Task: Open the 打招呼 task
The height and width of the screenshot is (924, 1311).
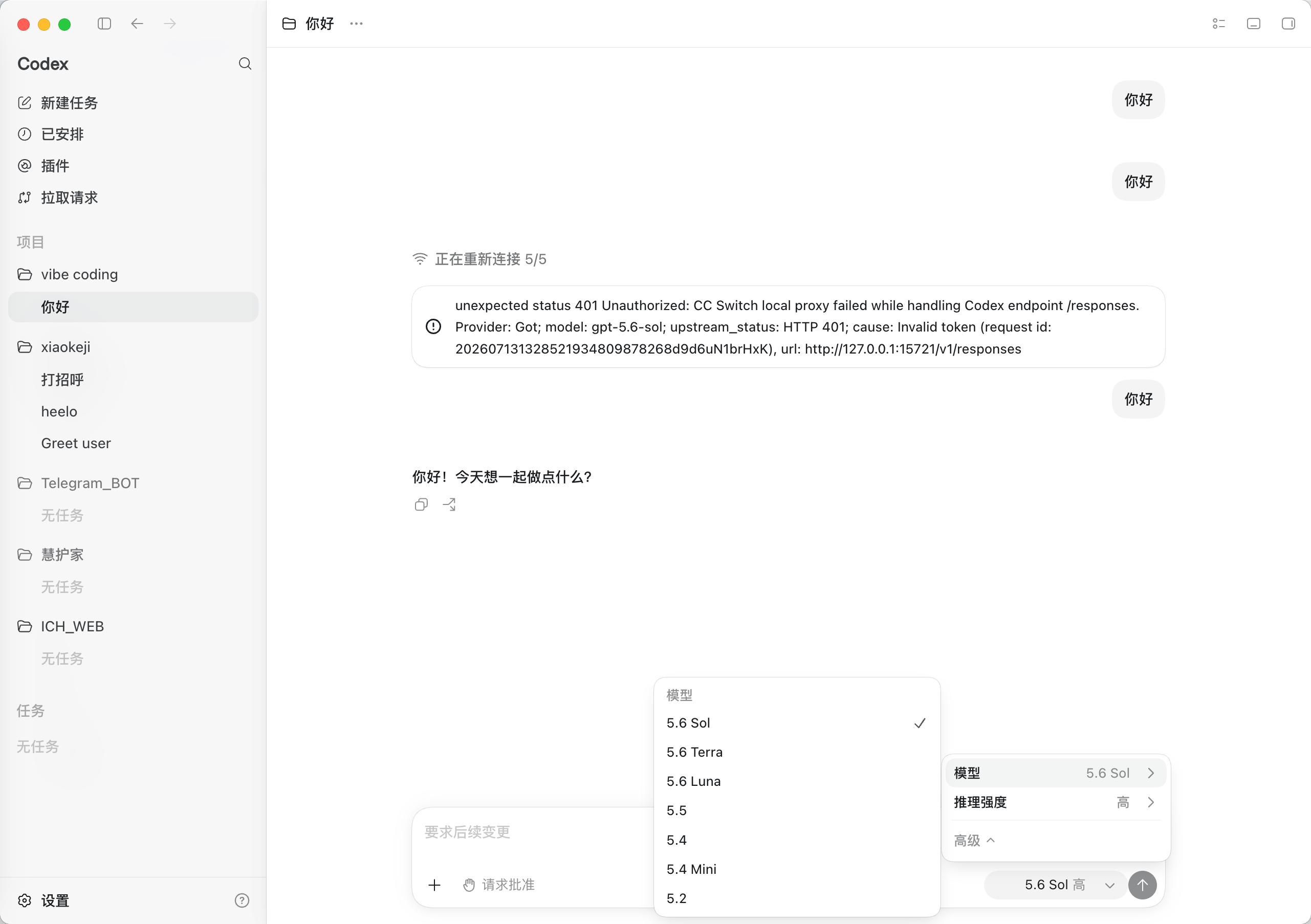Action: 133,380
